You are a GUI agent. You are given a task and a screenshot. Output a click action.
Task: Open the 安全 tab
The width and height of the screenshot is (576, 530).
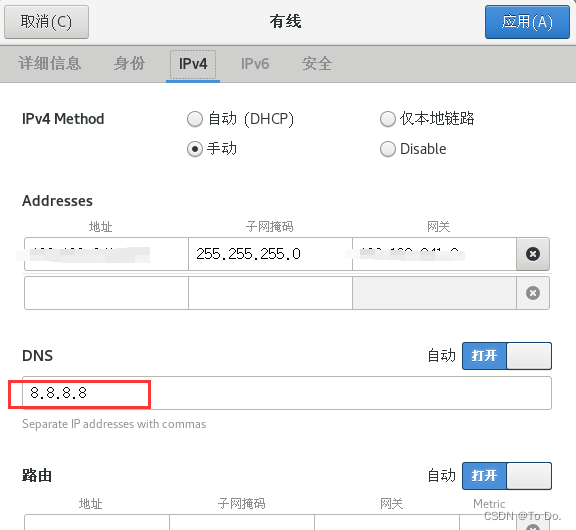[317, 64]
